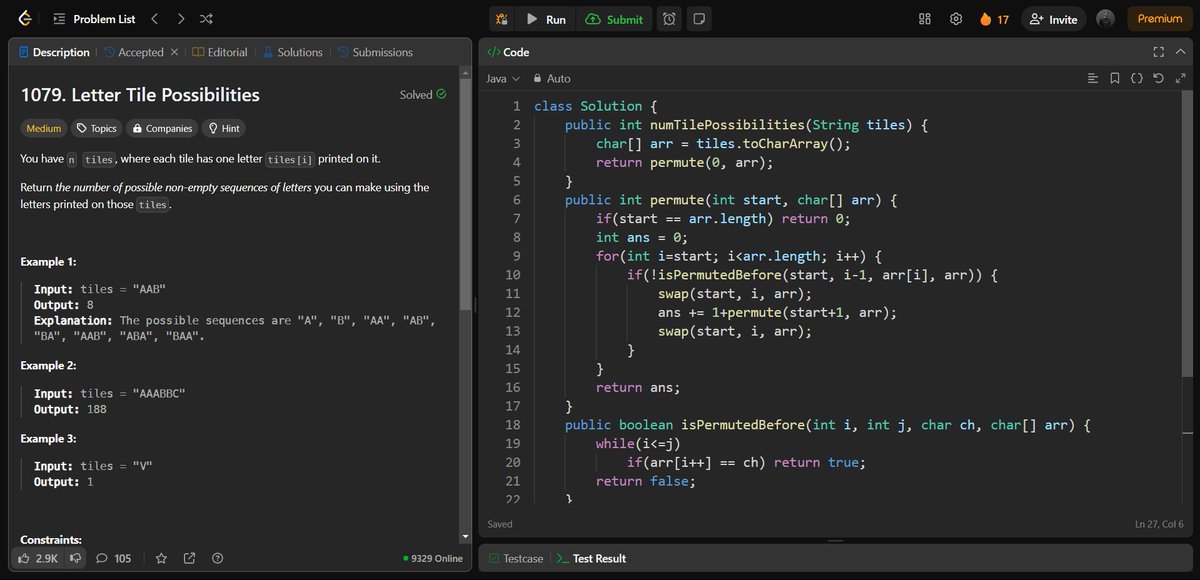This screenshot has height=580, width=1200.
Task: Click the bookmark icon in code toolbar
Action: (x=1115, y=78)
